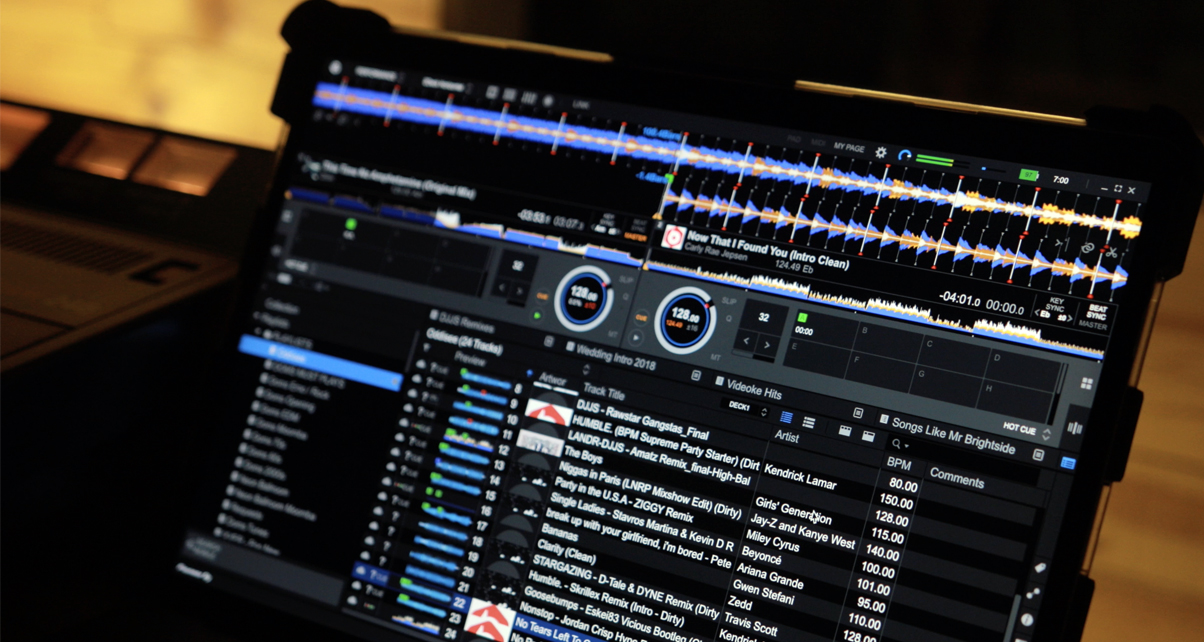The width and height of the screenshot is (1204, 642).
Task: Toggle BEAT SYNC on deck 1
Action: click(638, 225)
